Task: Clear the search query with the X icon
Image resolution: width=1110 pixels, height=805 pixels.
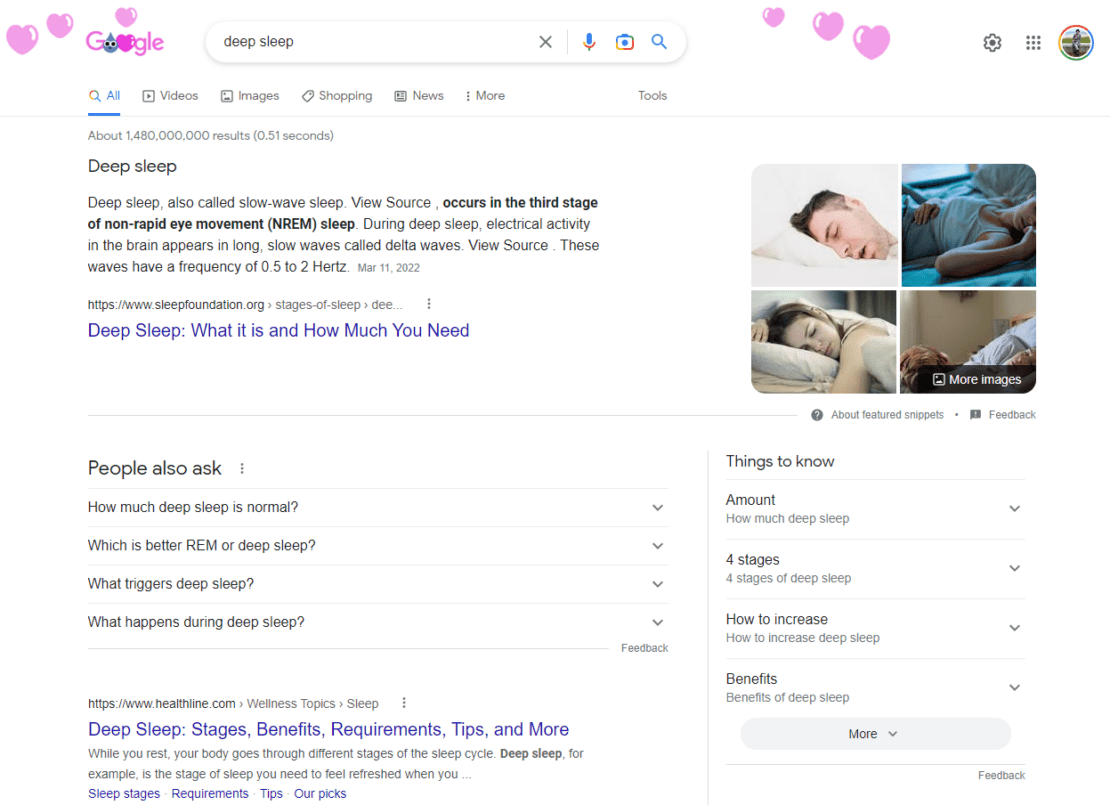Action: (545, 42)
